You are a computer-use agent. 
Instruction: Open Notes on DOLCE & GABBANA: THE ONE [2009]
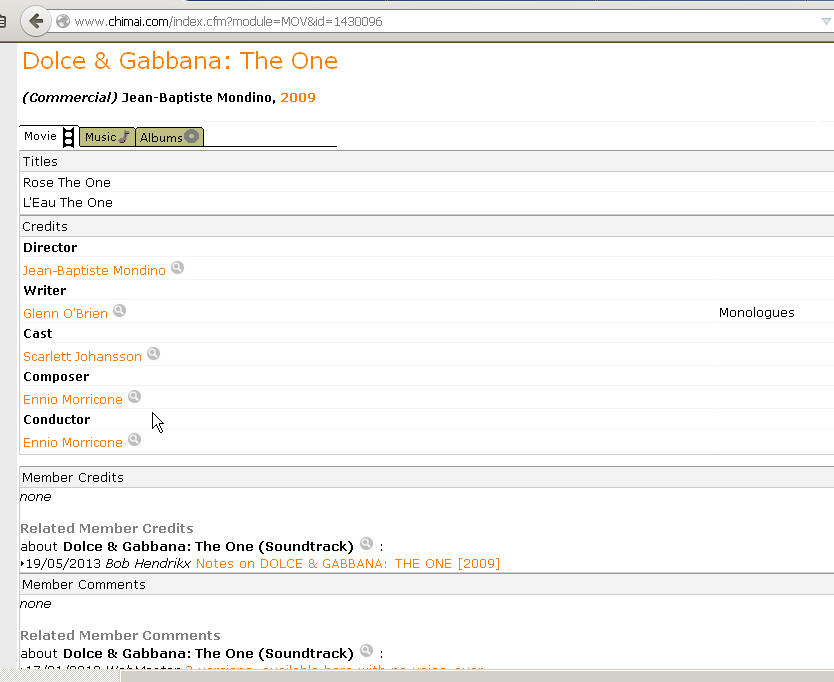pyautogui.click(x=348, y=563)
